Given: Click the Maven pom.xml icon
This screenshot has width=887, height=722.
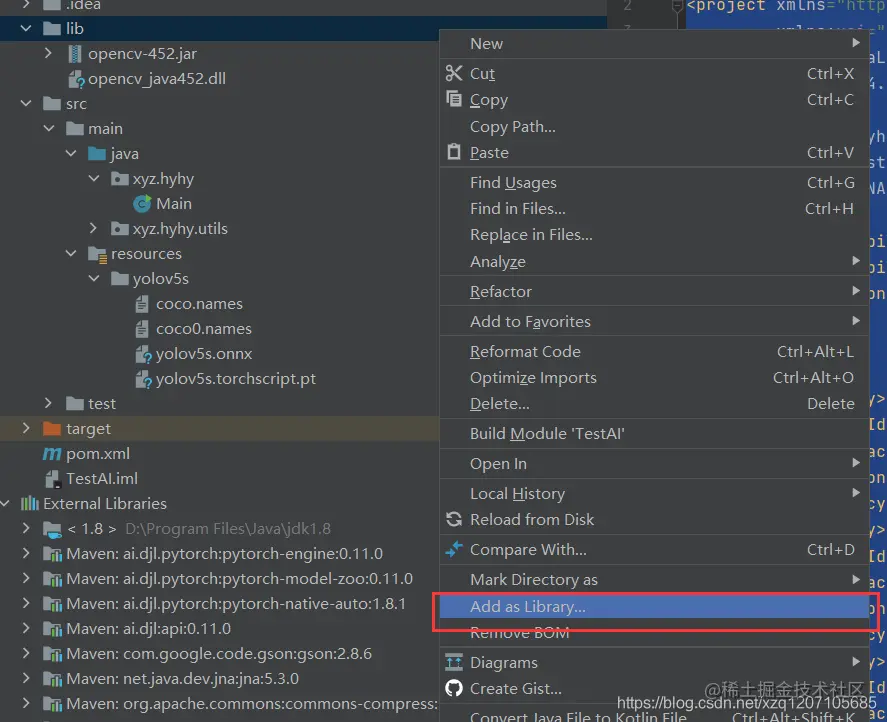Looking at the screenshot, I should (x=52, y=454).
